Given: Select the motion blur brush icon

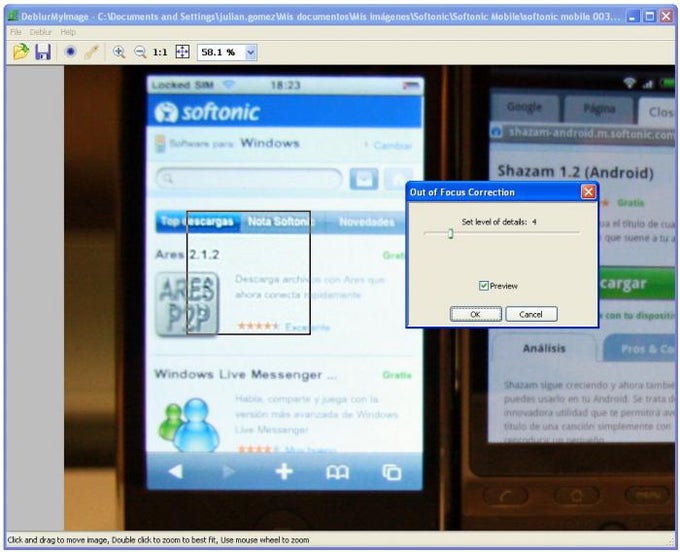Looking at the screenshot, I should coord(92,52).
